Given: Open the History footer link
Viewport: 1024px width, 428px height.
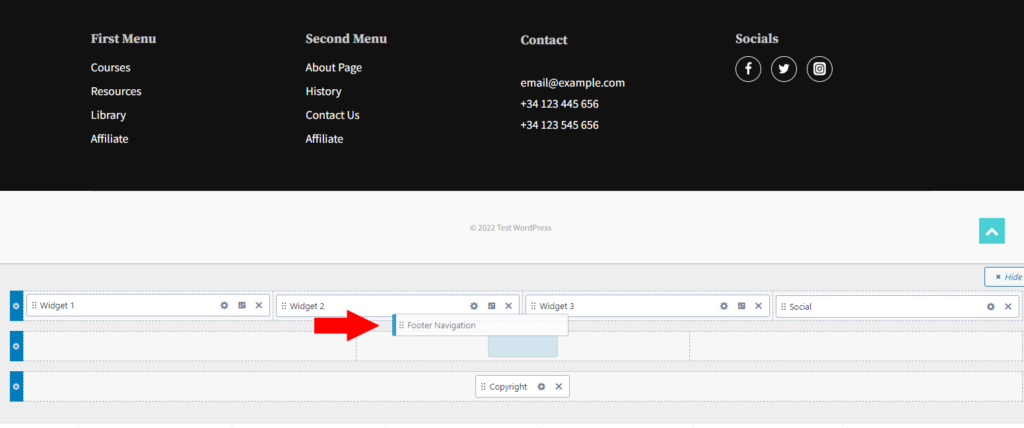Looking at the screenshot, I should pos(323,91).
